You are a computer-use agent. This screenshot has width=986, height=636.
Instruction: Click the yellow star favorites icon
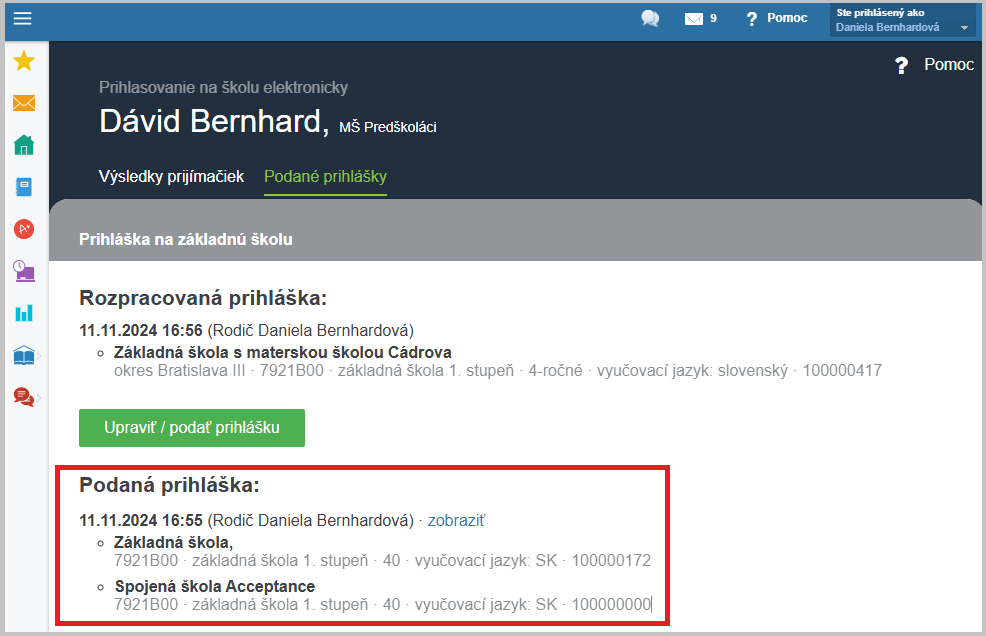(x=24, y=61)
